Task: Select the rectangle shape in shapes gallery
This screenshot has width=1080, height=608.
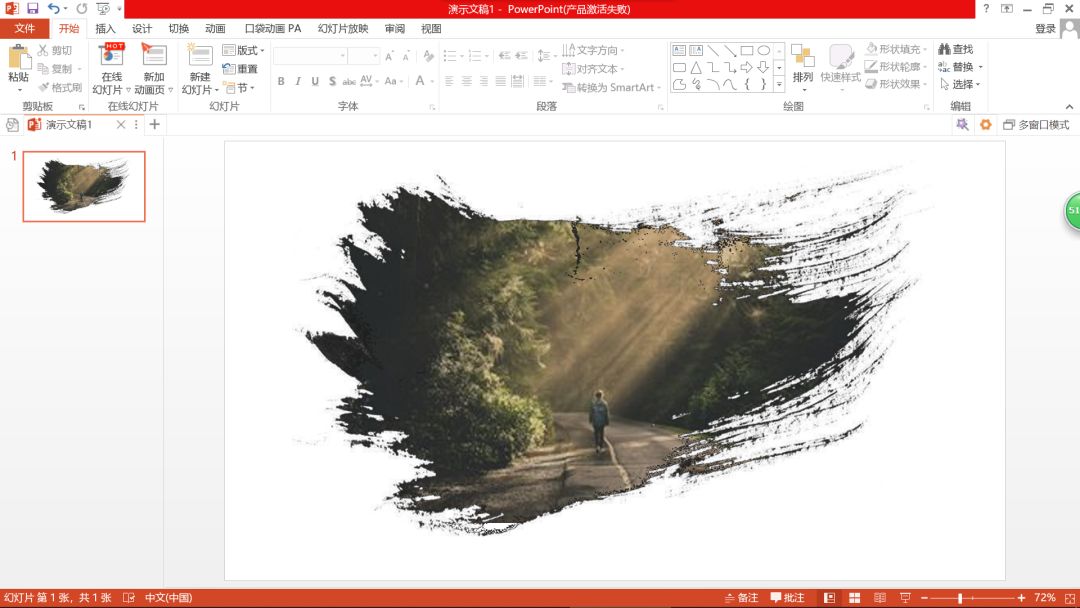Action: (x=746, y=50)
